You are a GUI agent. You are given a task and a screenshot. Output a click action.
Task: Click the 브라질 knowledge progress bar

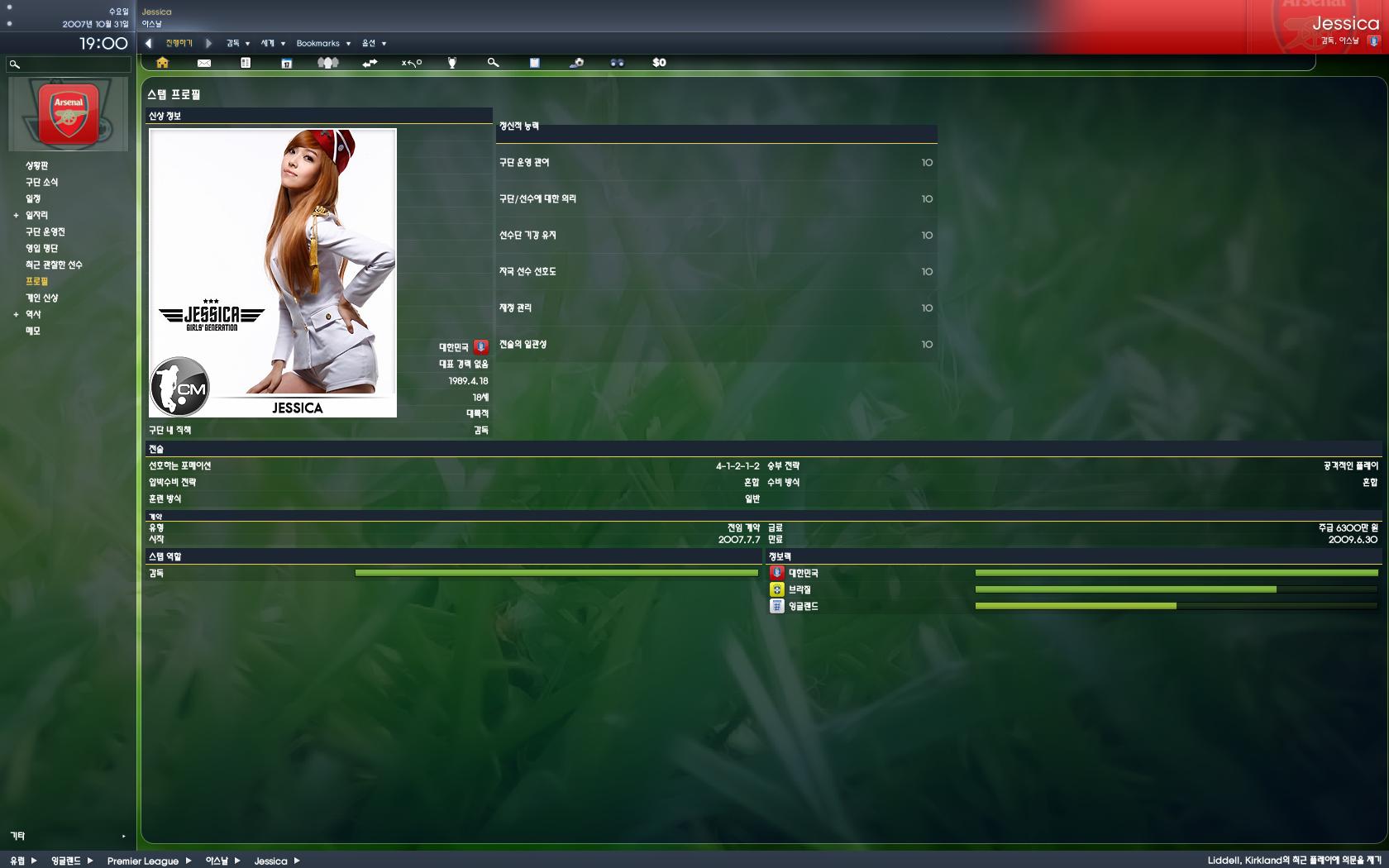click(1176, 589)
